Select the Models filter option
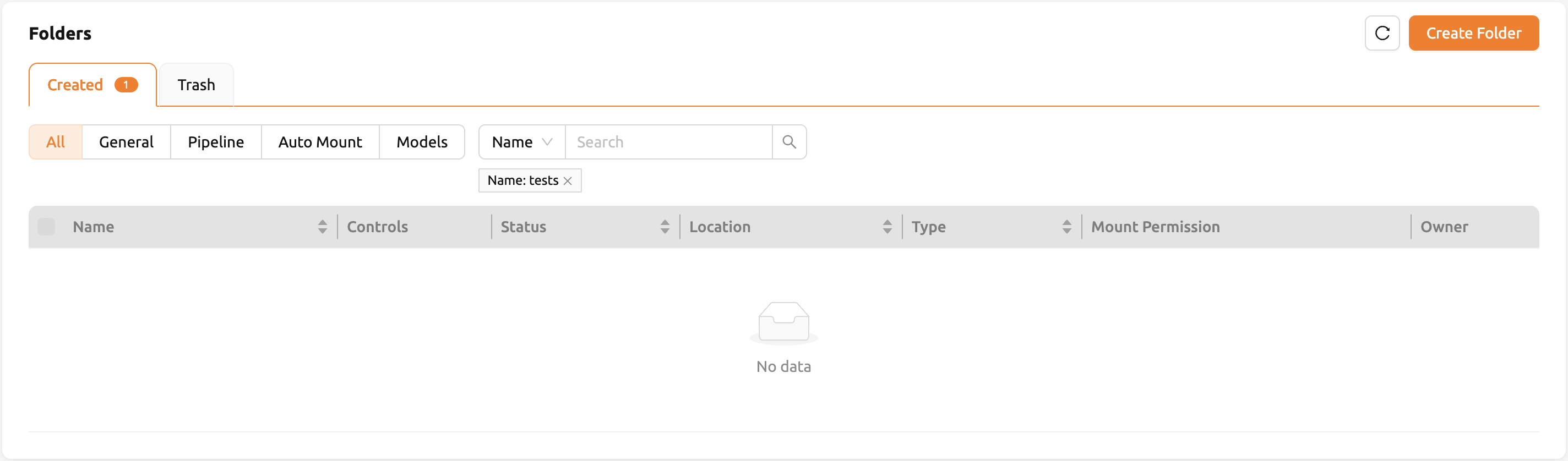This screenshot has height=461, width=1568. coord(422,142)
